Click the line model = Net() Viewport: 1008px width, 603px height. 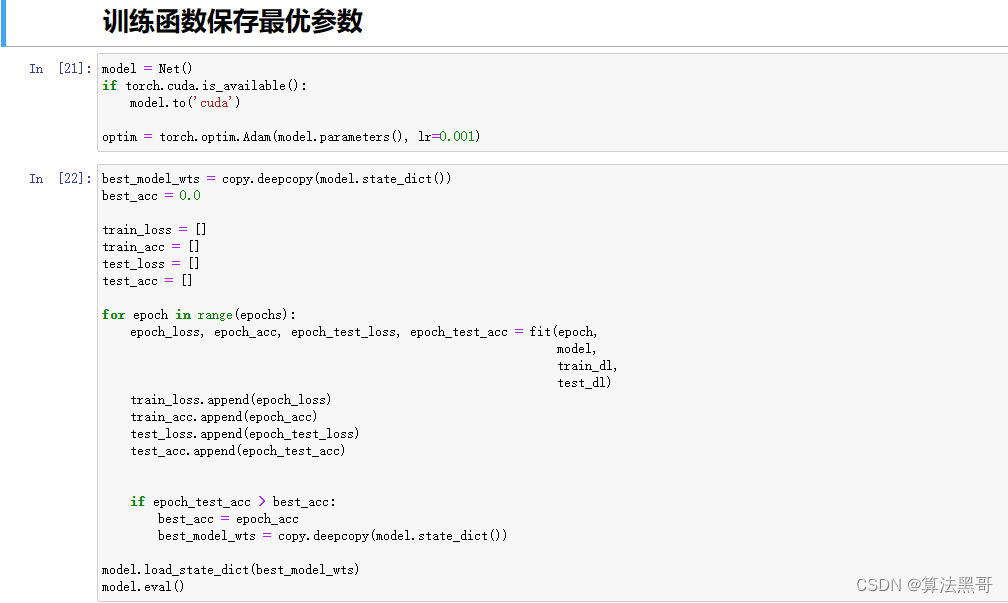coord(147,69)
